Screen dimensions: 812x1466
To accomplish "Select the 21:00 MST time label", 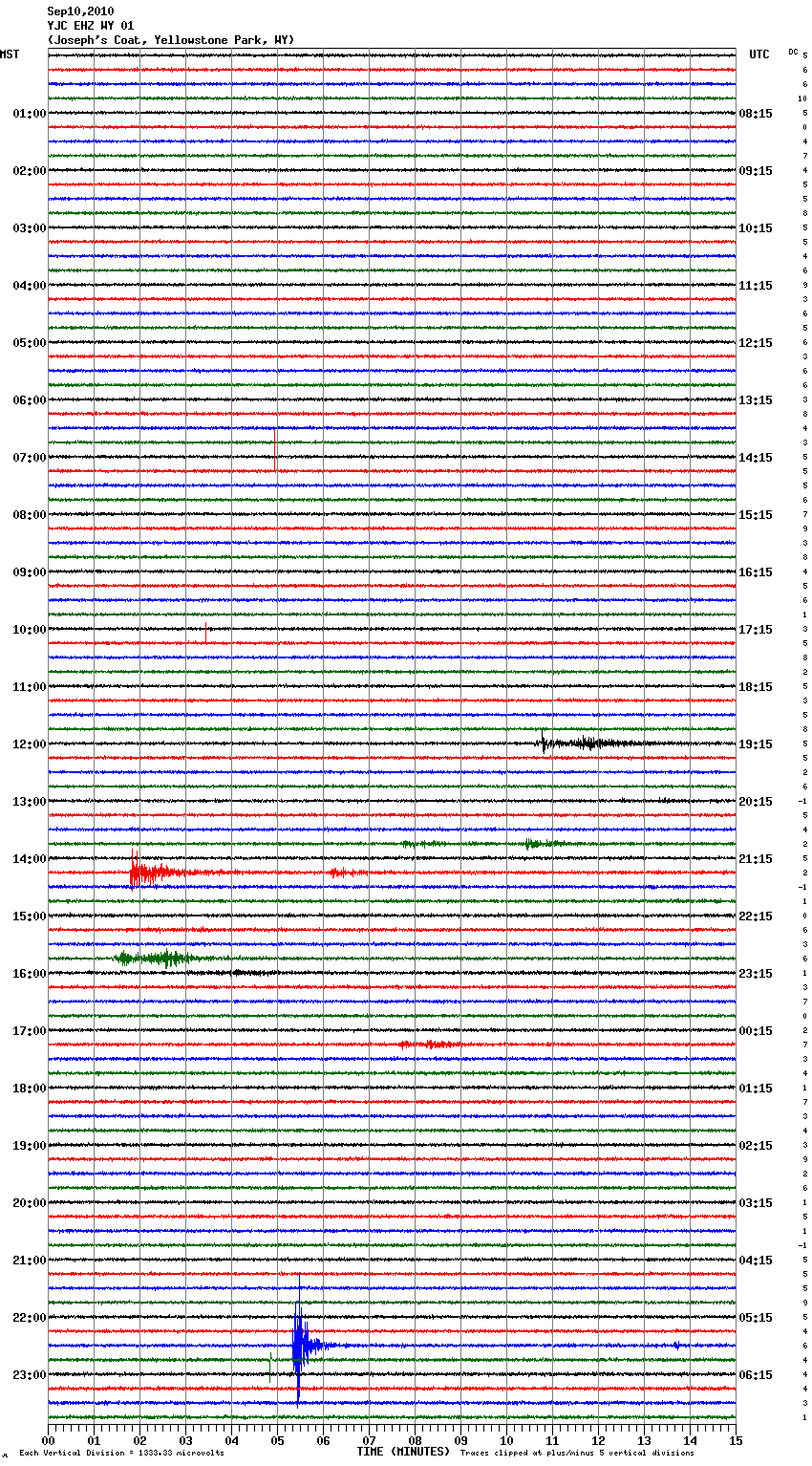I will 30,1261.
